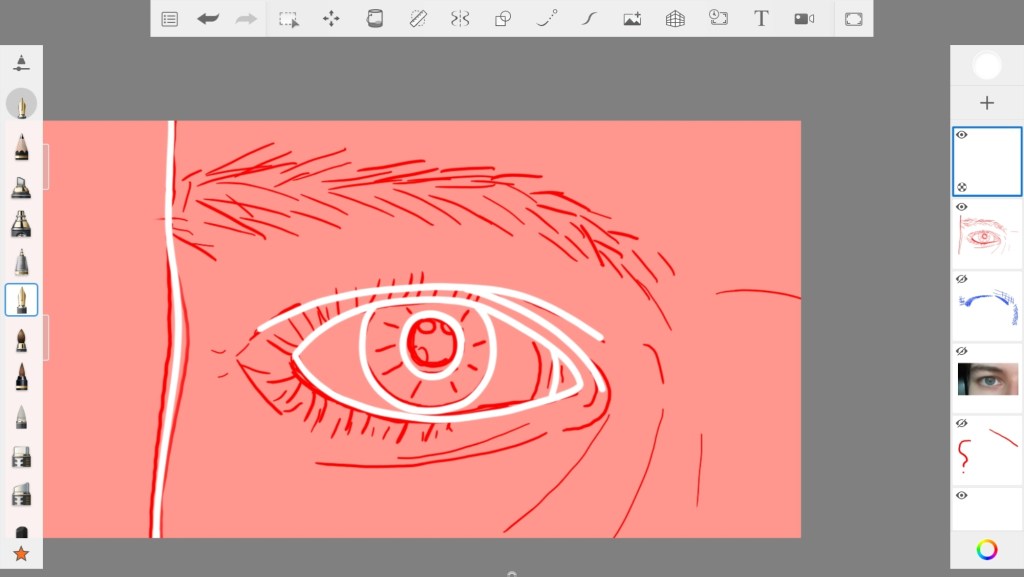Select the Text tool
Viewport: 1024px width, 577px height.
[x=761, y=19]
